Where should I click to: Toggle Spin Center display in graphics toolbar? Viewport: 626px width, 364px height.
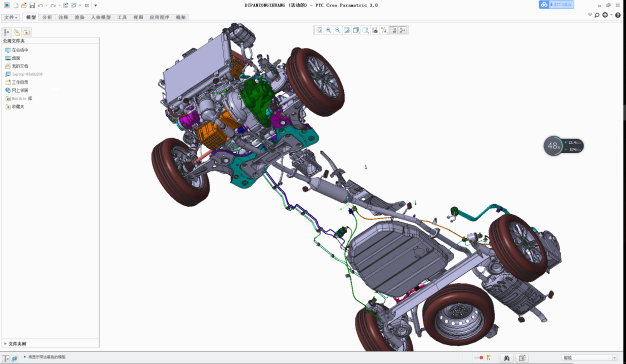402,30
